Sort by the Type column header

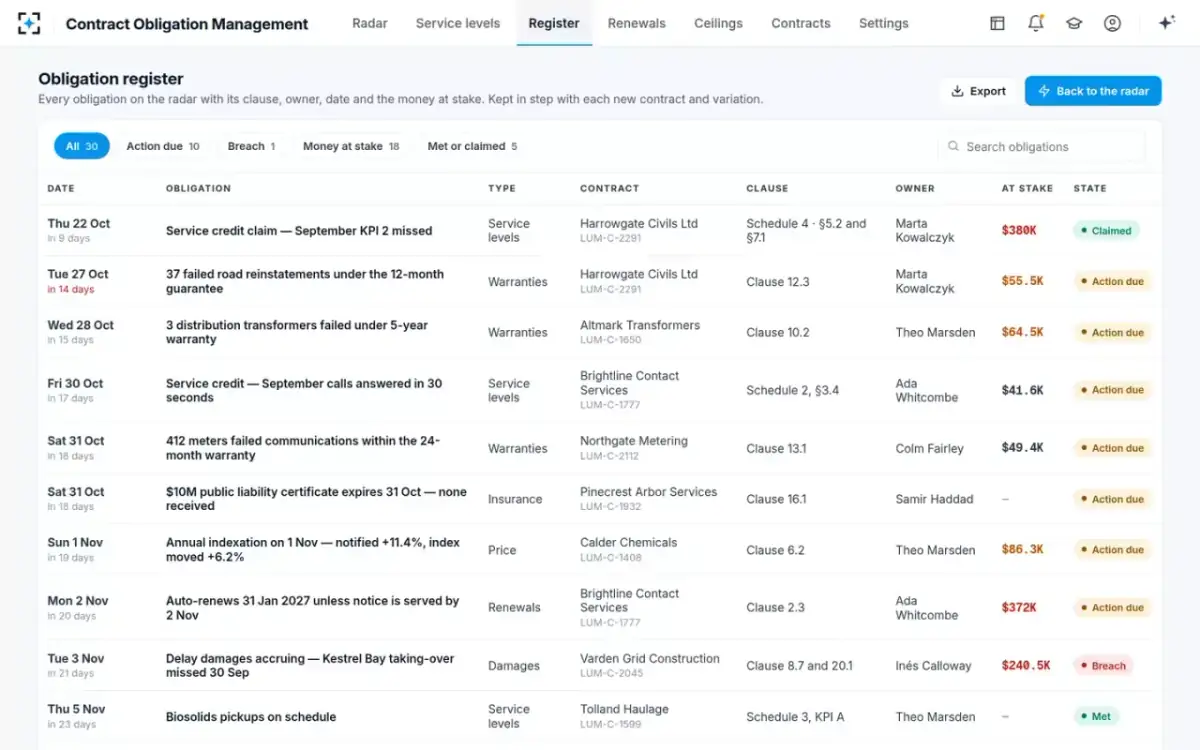pyautogui.click(x=502, y=188)
